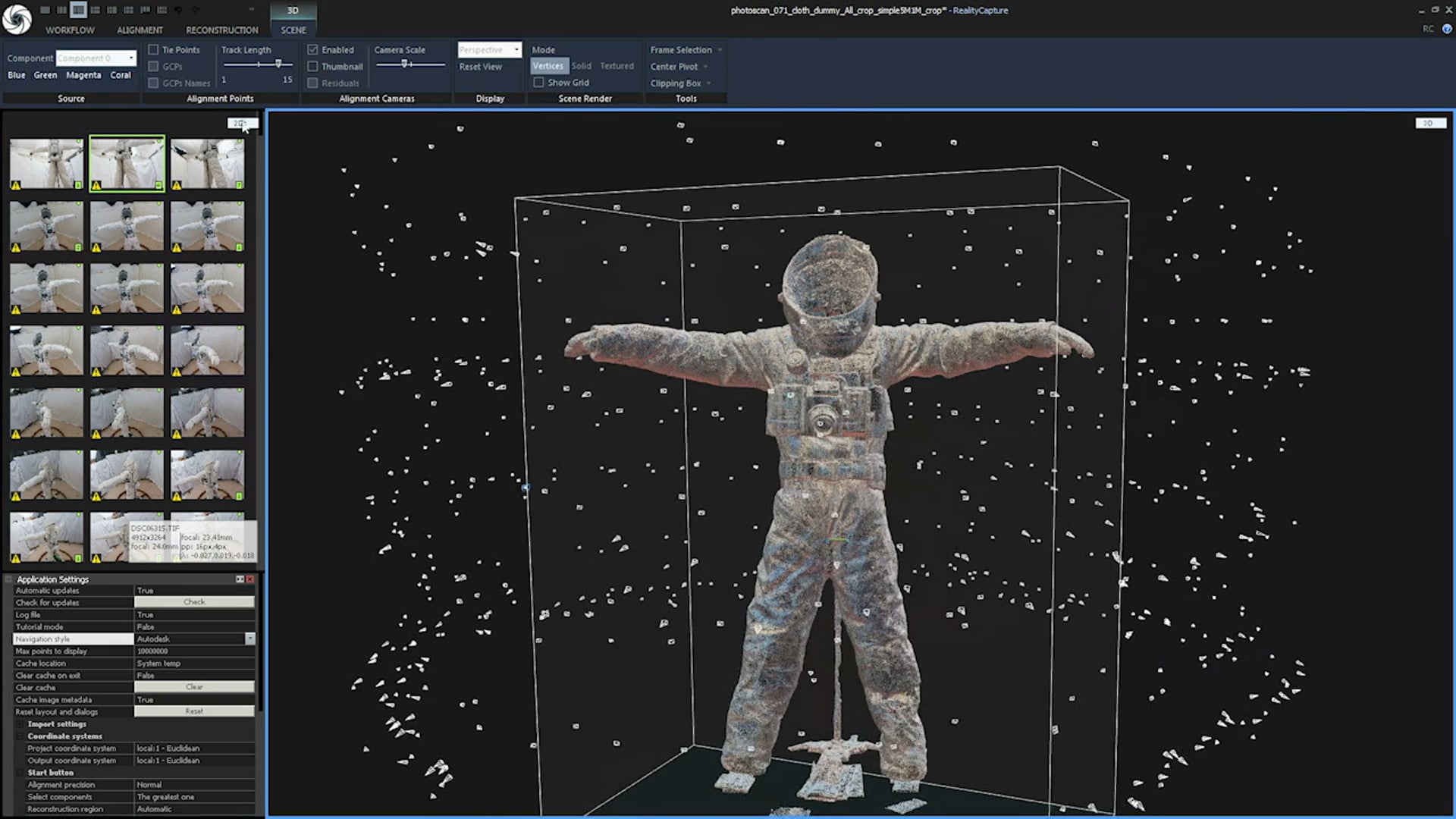This screenshot has width=1456, height=819.
Task: Toggle the Thumbnail cameras checkbox
Action: click(x=312, y=67)
